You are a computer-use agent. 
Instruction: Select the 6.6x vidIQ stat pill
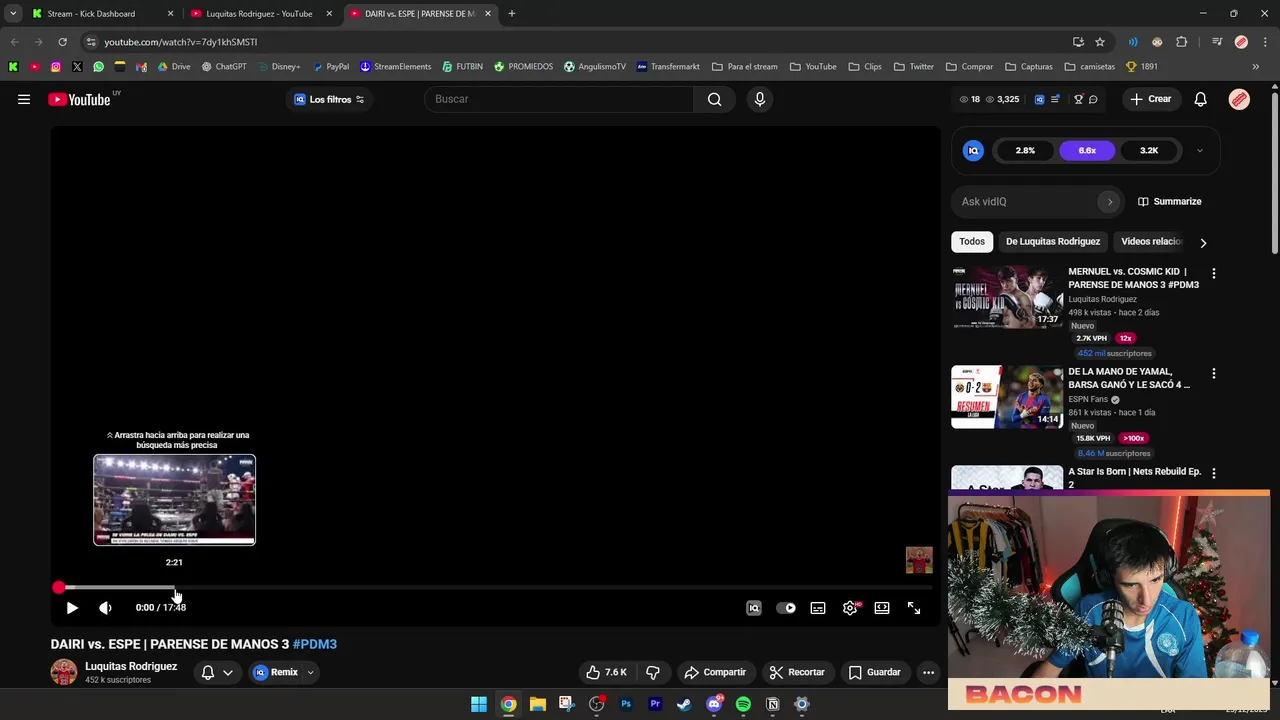click(x=1087, y=151)
